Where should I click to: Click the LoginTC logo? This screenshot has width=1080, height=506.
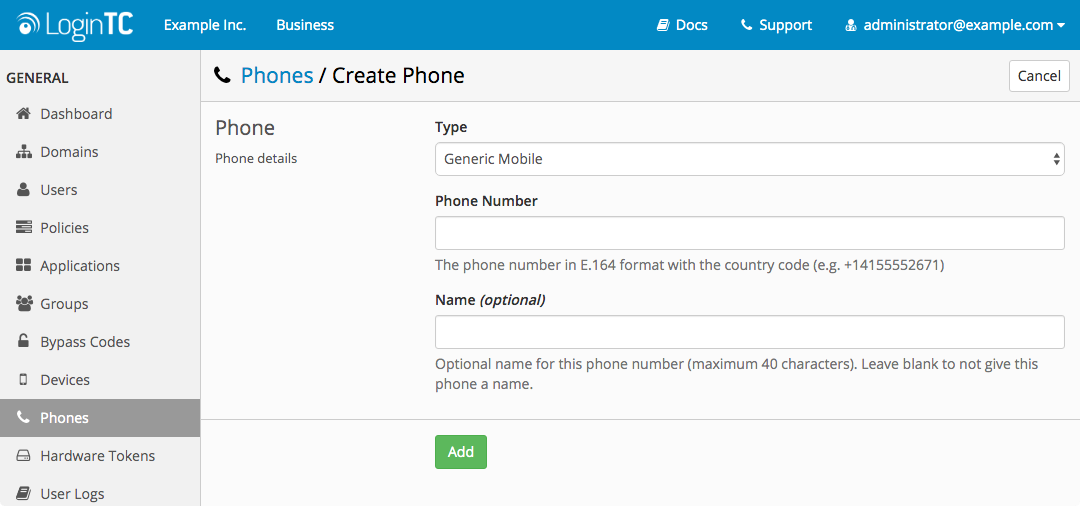pos(75,25)
